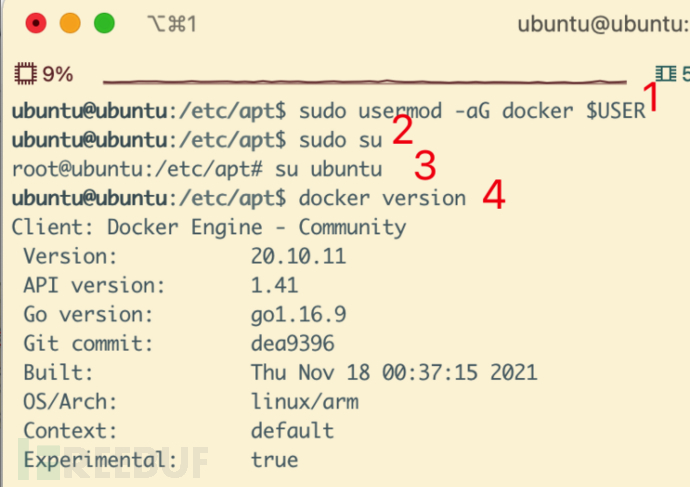This screenshot has height=487, width=690.
Task: Click the 9% CPU usage readout
Action: (x=58, y=74)
